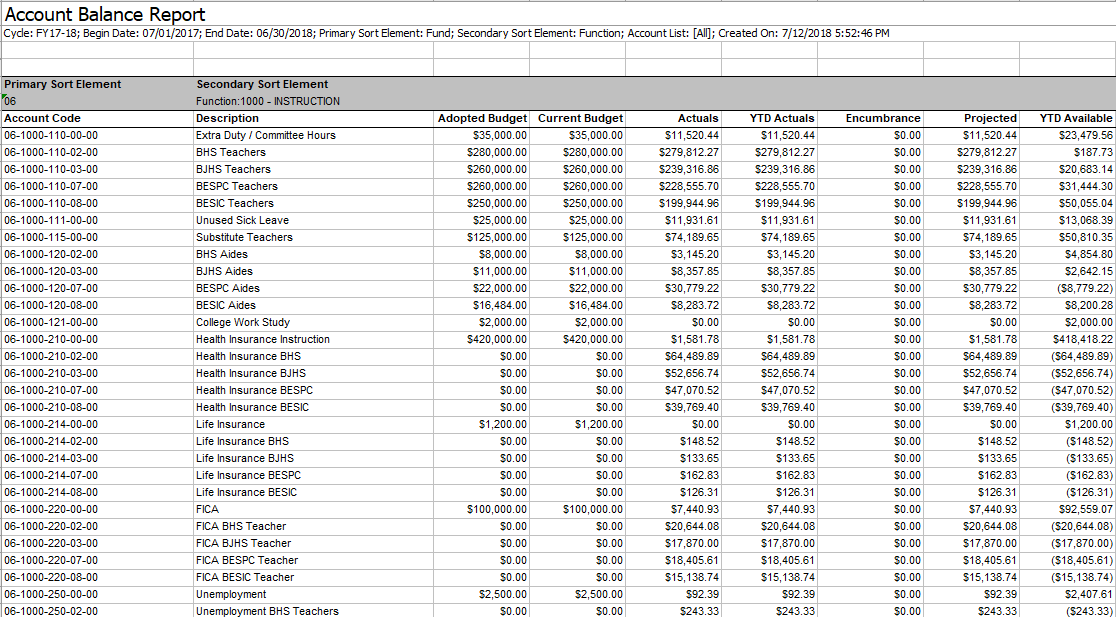Click the Unemployment BHS Teachers description
Image resolution: width=1116 pixels, height=617 pixels.
[268, 611]
